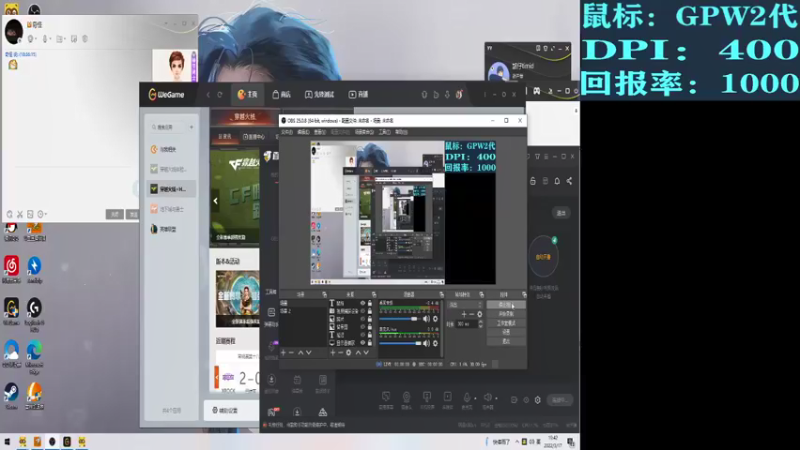Toggle lock on display capture source

(370, 343)
